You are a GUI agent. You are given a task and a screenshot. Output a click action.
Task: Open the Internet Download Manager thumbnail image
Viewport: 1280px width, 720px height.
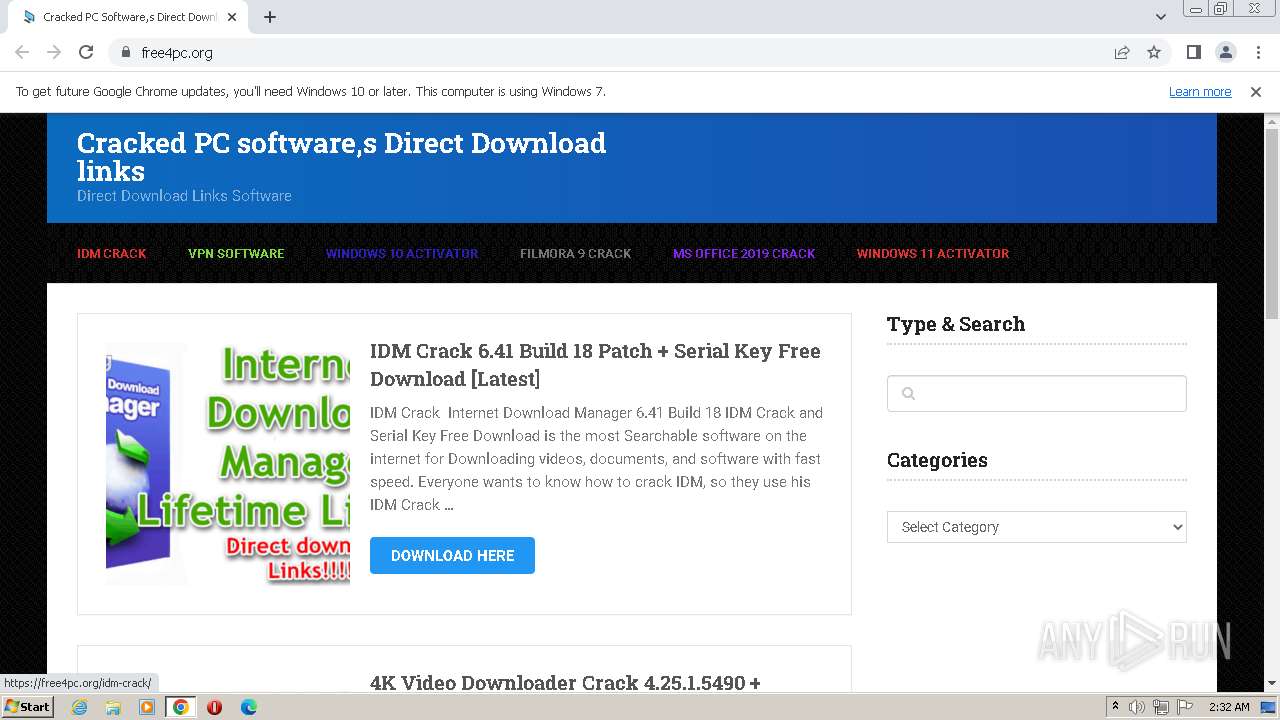point(228,464)
